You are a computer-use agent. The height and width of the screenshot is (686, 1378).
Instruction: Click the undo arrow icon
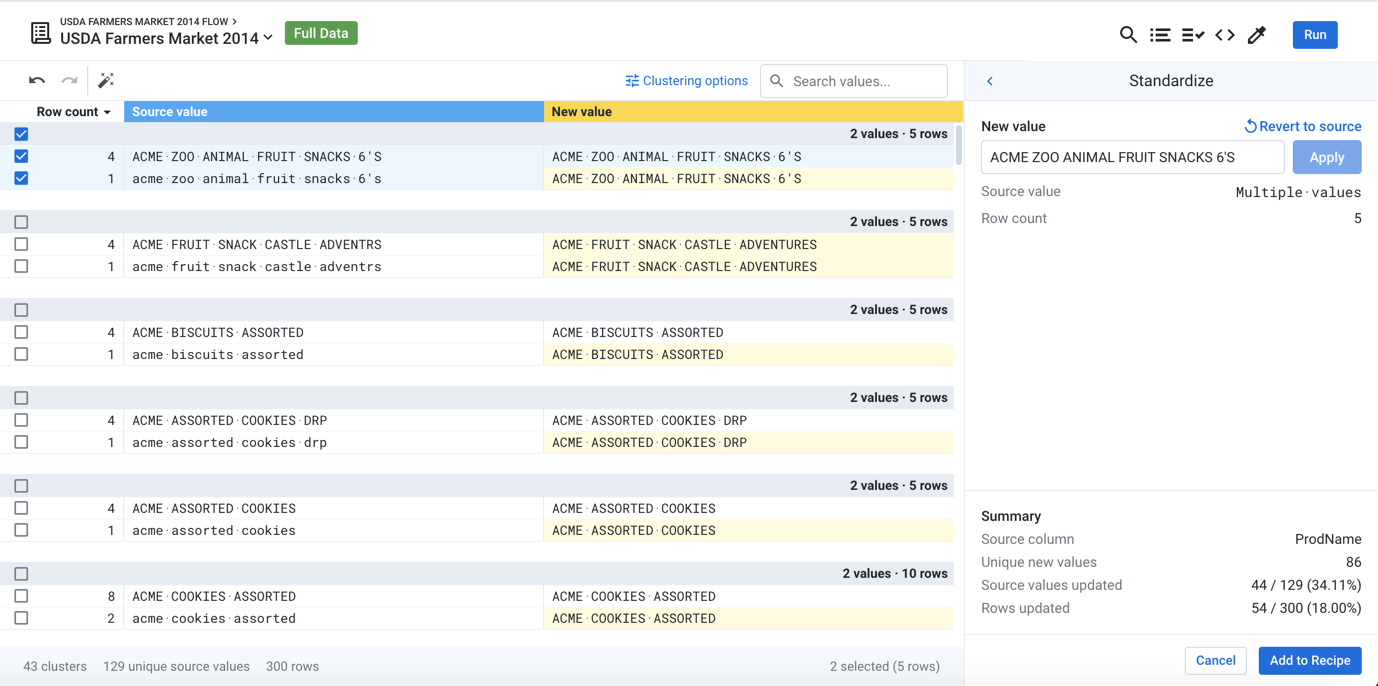37,80
